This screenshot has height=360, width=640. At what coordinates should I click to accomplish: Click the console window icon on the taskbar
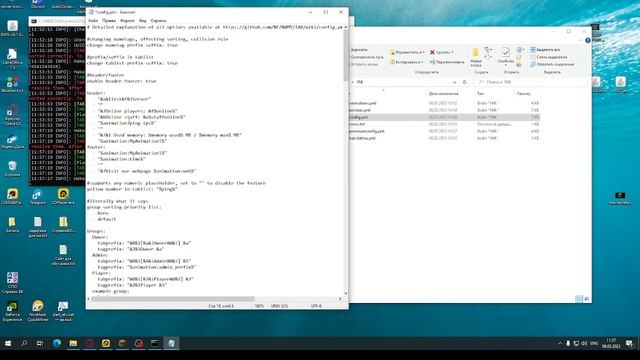tap(155, 343)
